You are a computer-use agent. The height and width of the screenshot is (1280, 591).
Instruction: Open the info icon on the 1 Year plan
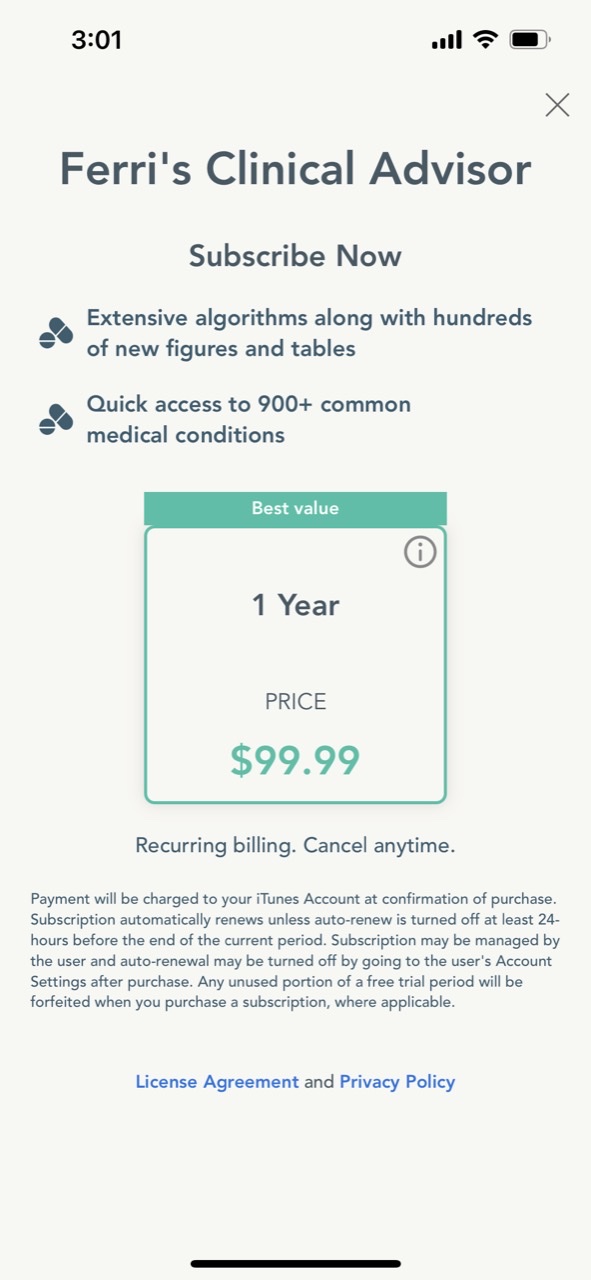[420, 551]
